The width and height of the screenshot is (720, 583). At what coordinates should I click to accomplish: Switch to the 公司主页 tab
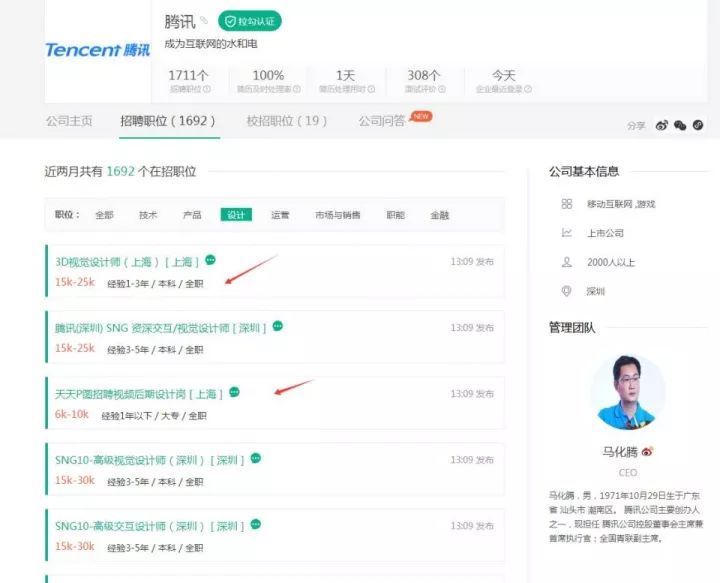click(69, 121)
